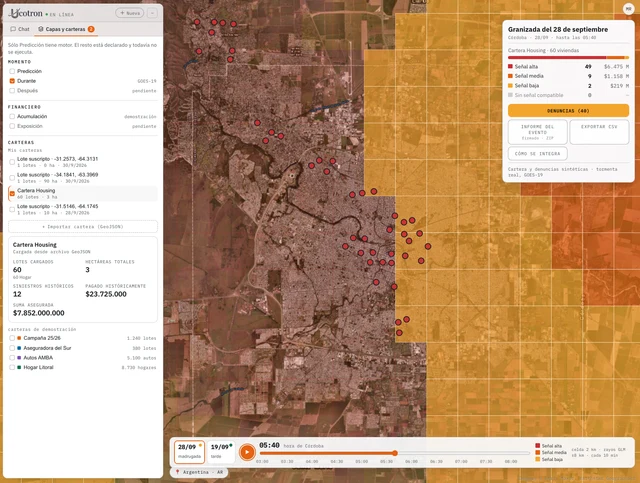Viewport: 640px width, 483px height.
Task: Enable the Predicción checkbox
Action: pos(12,71)
